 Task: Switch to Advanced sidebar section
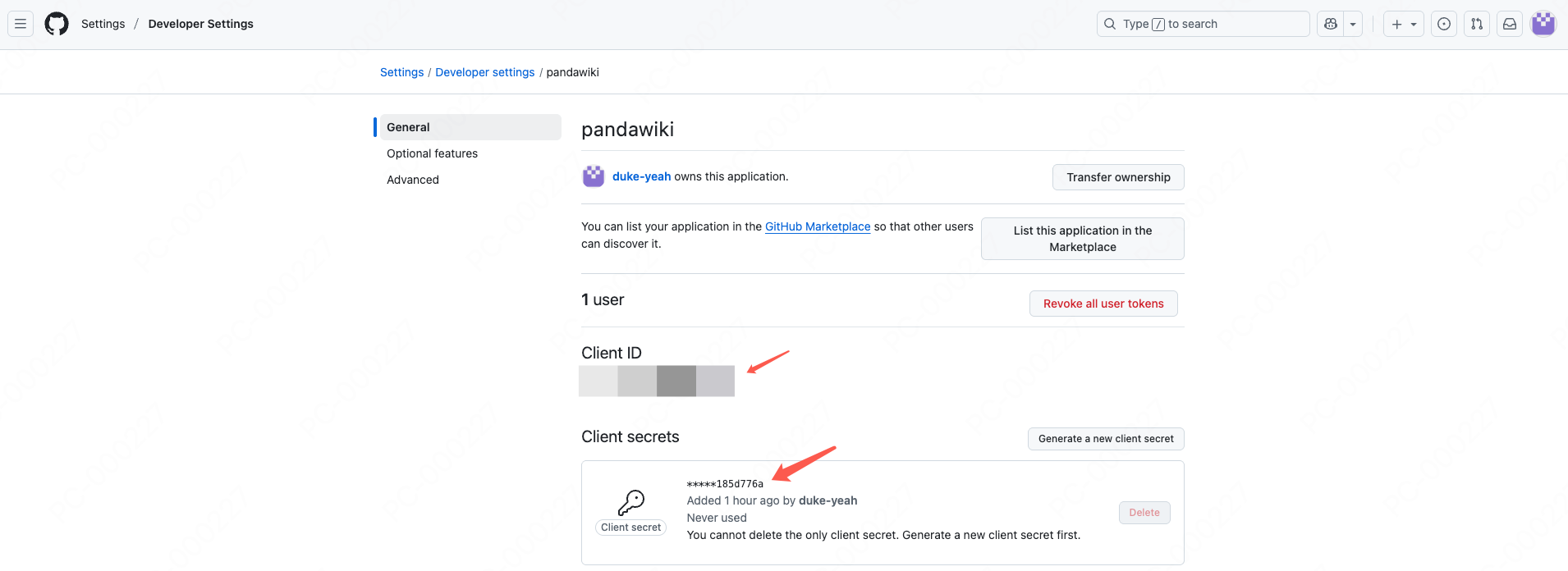(413, 180)
